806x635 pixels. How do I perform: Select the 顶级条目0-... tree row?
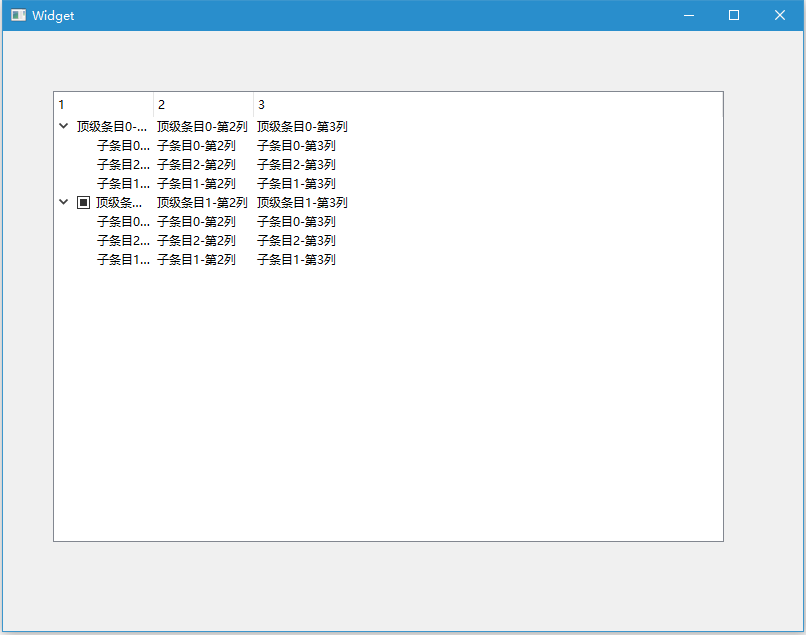[112, 126]
